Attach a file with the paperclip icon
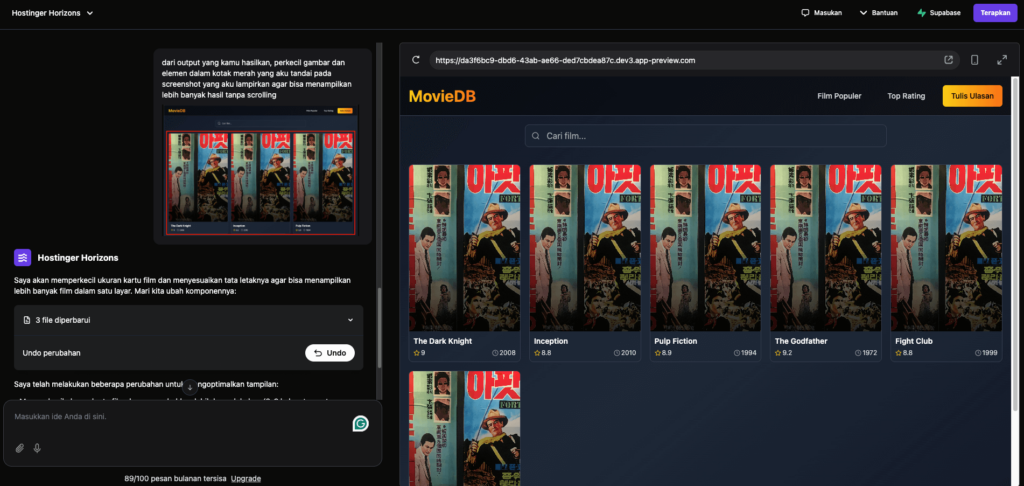 20,448
